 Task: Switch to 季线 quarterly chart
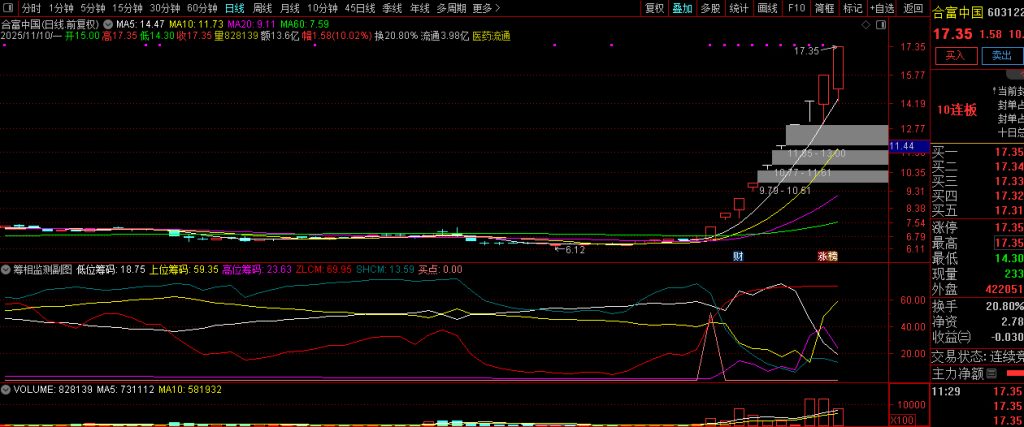[392, 8]
